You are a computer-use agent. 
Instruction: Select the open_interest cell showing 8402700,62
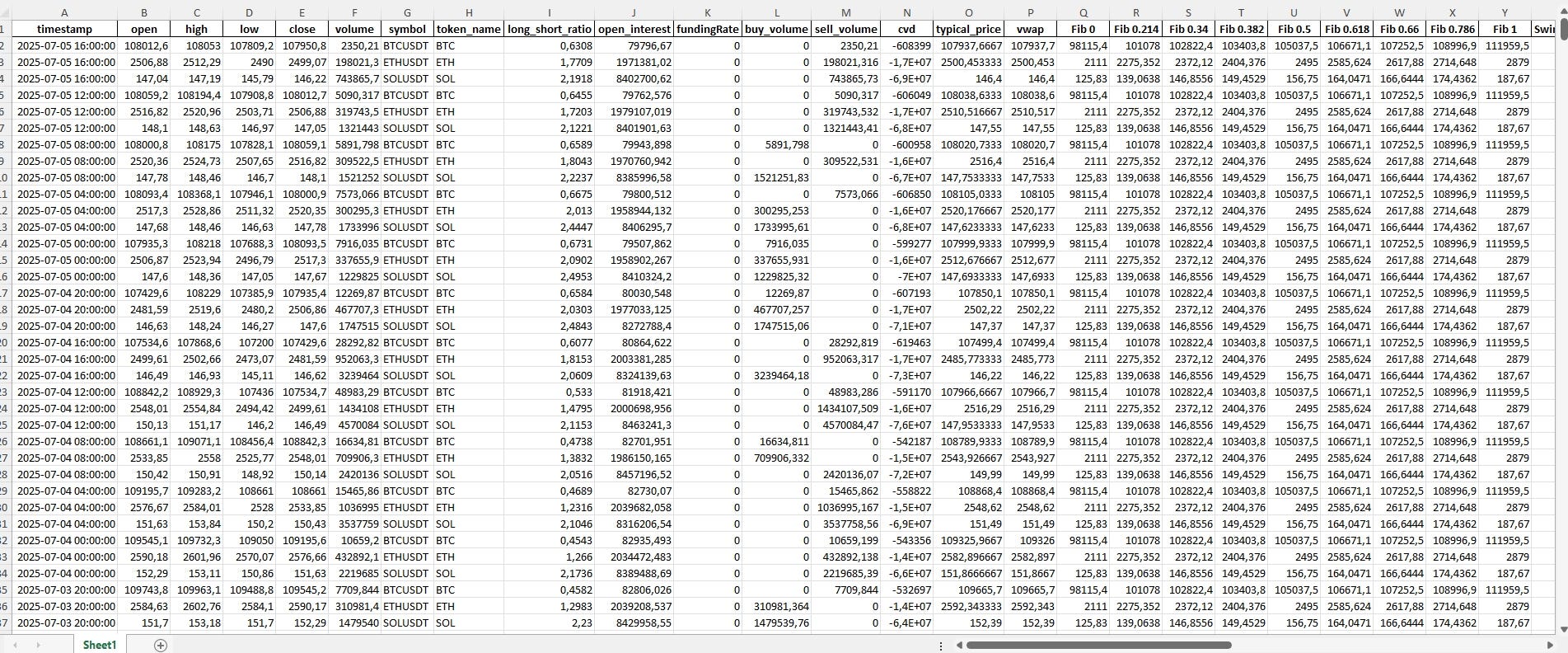coord(634,78)
